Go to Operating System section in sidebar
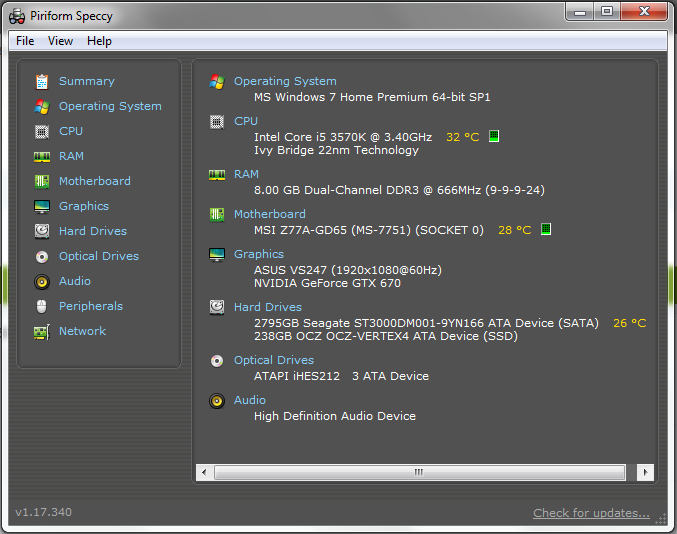The height and width of the screenshot is (534, 677). point(110,106)
